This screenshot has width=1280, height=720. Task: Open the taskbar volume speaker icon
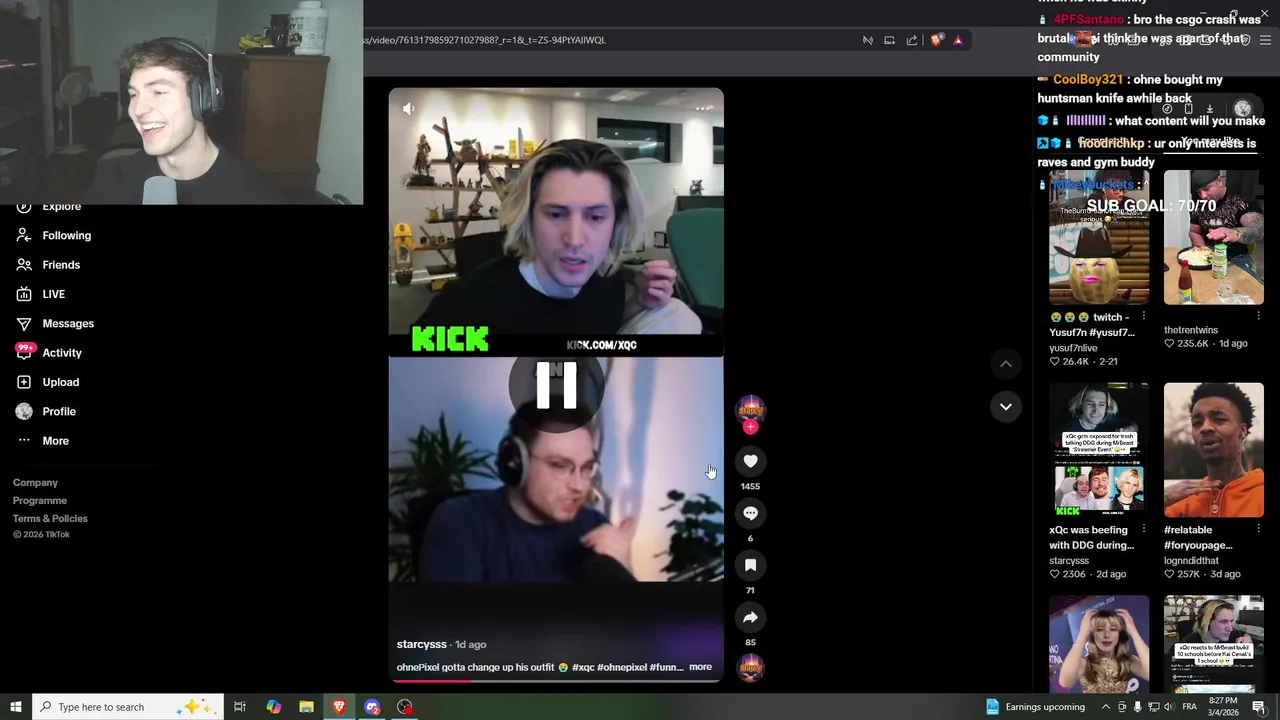(1168, 707)
